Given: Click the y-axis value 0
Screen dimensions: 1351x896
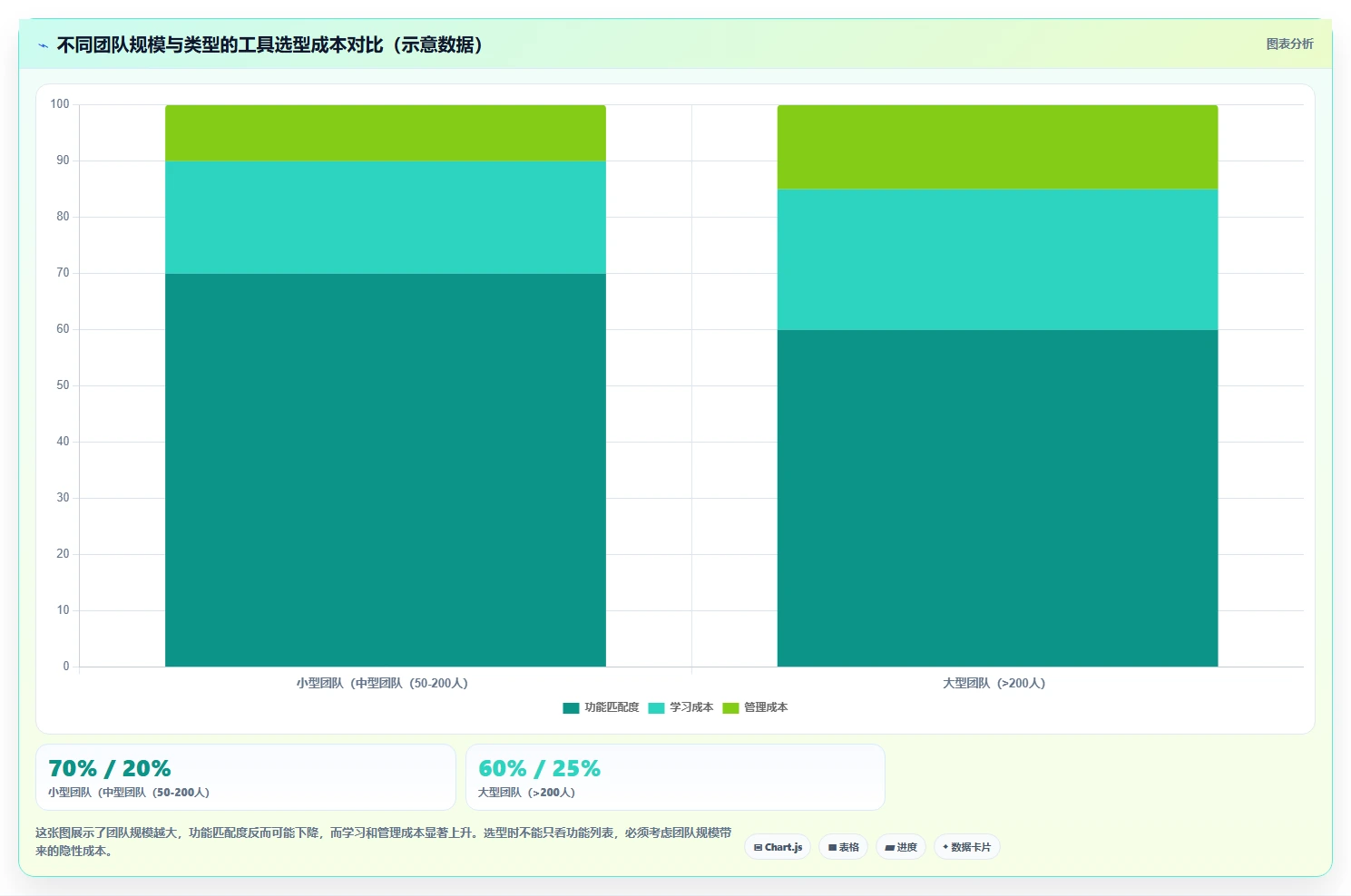Looking at the screenshot, I should point(65,667).
